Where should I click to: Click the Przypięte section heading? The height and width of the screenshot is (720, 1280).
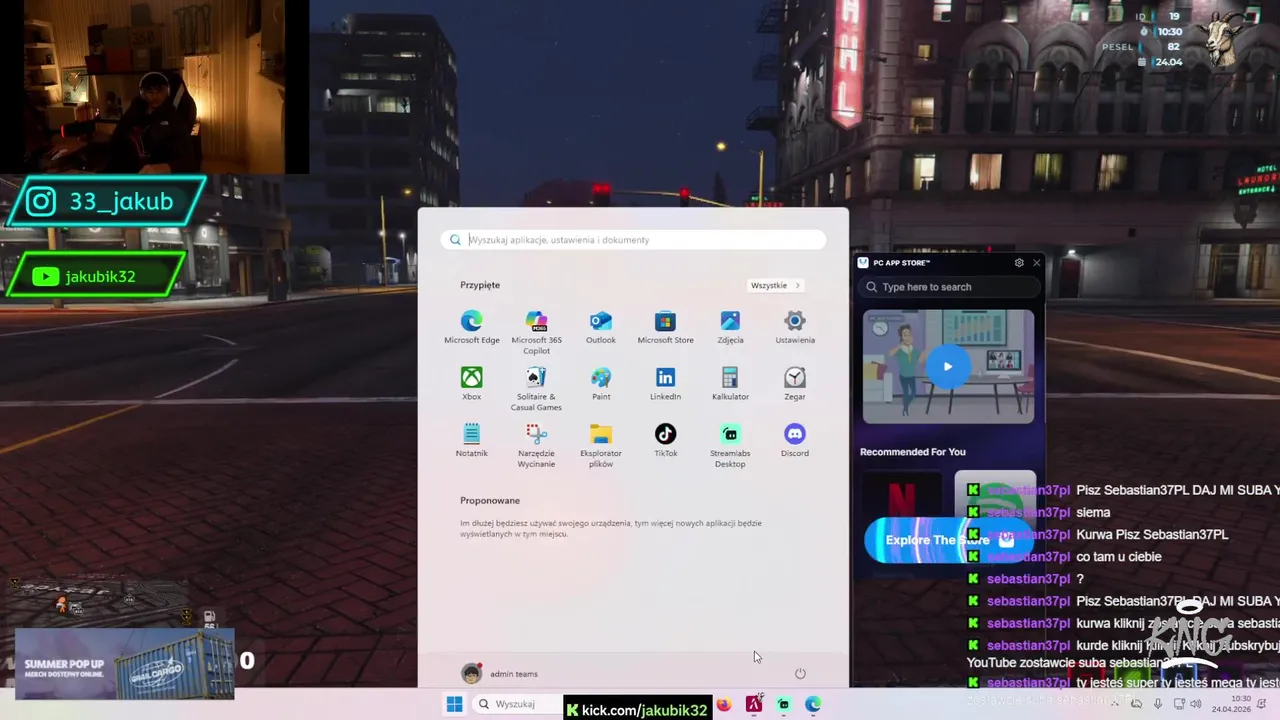(x=480, y=285)
